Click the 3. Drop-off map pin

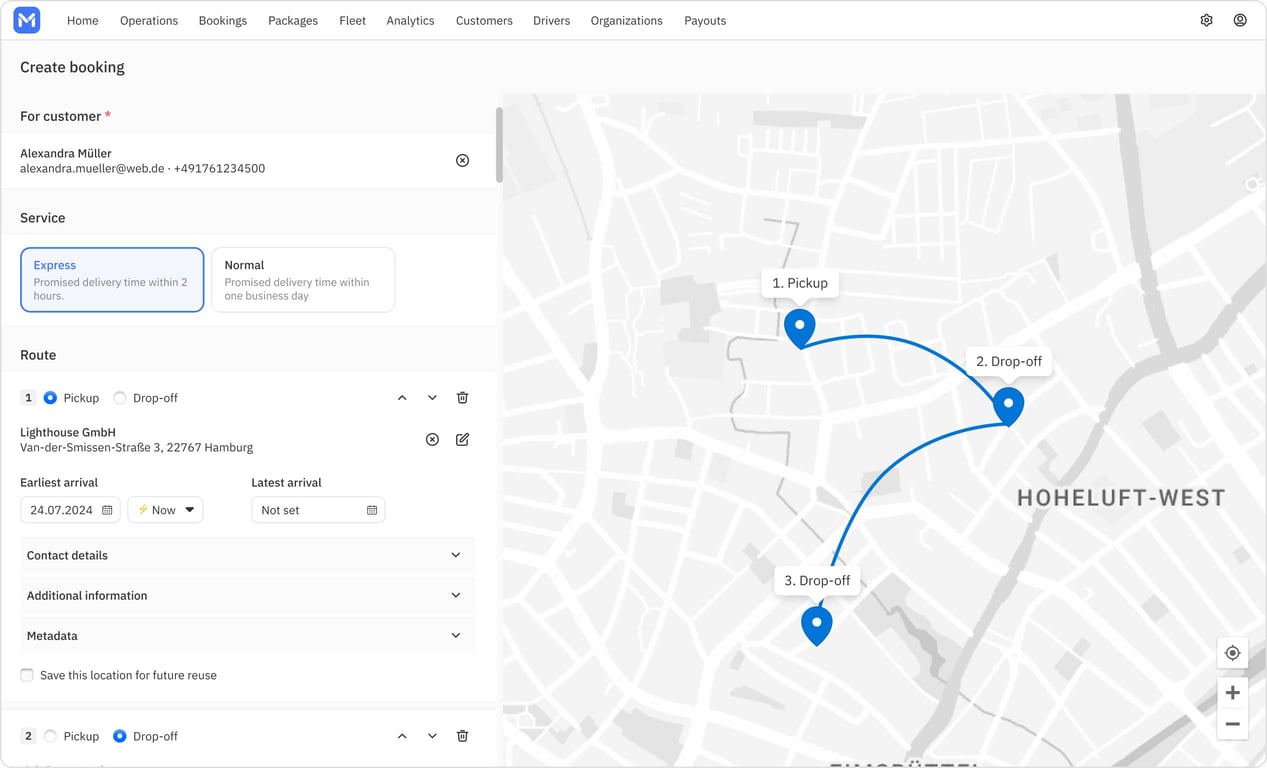point(817,625)
